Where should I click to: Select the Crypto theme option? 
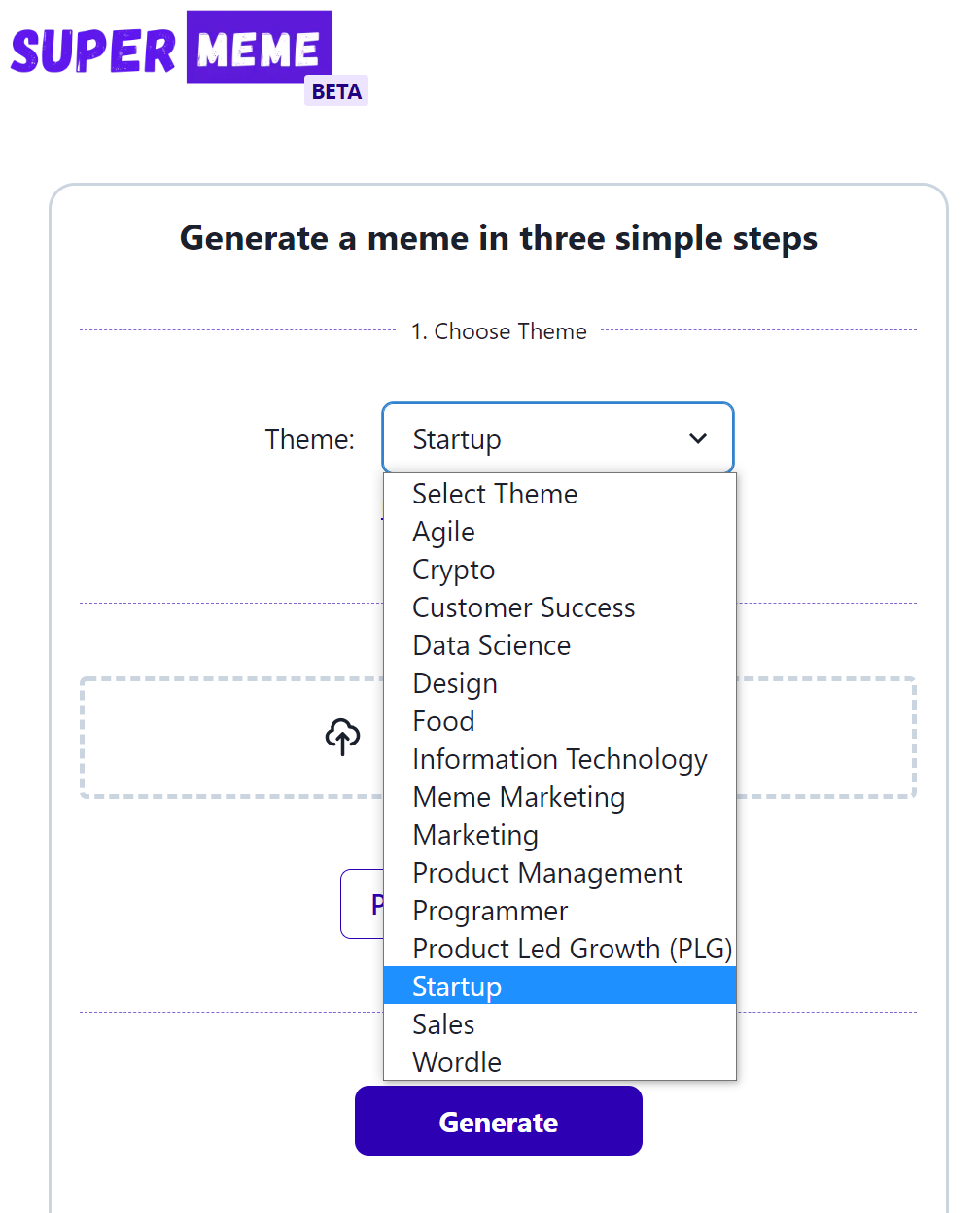[454, 570]
